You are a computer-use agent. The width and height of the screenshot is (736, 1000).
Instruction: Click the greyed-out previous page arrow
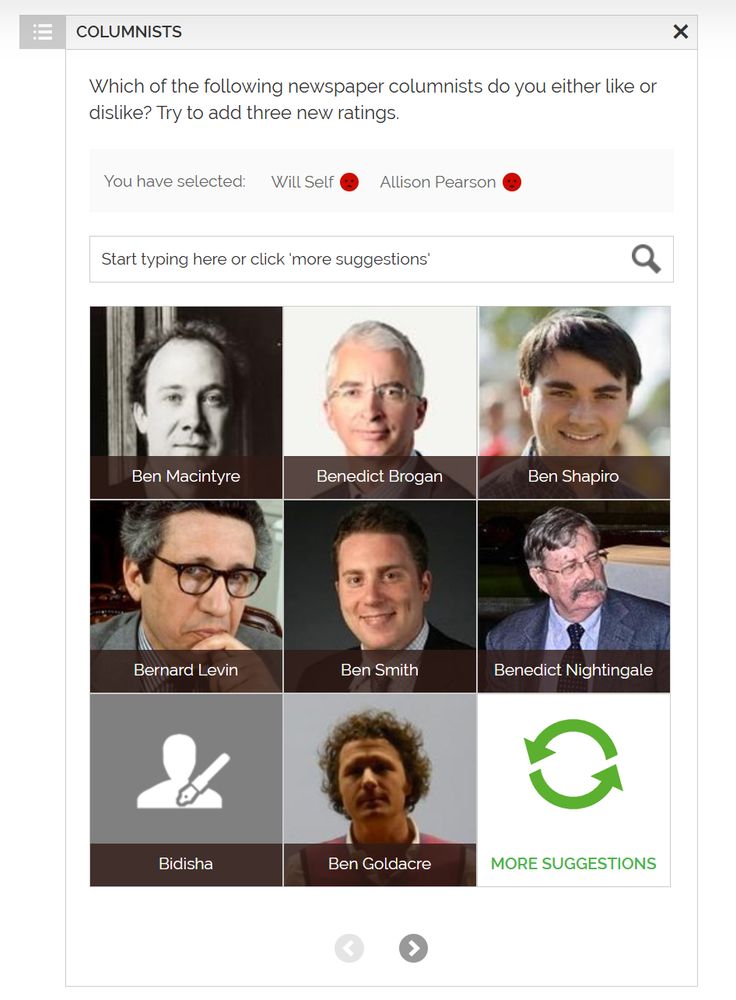click(x=349, y=948)
